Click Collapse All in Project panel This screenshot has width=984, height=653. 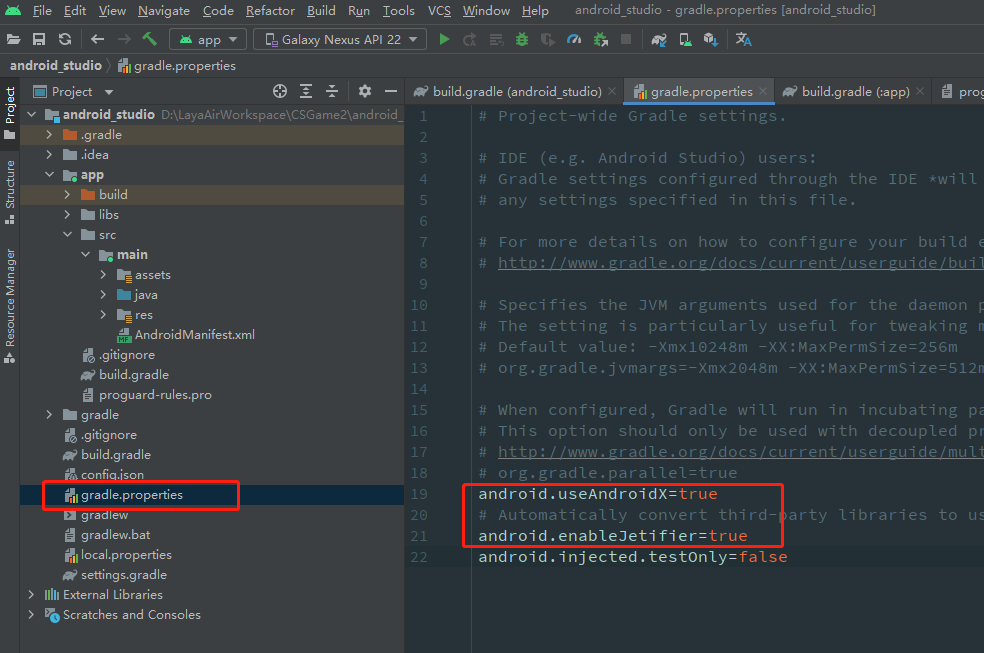pos(332,92)
